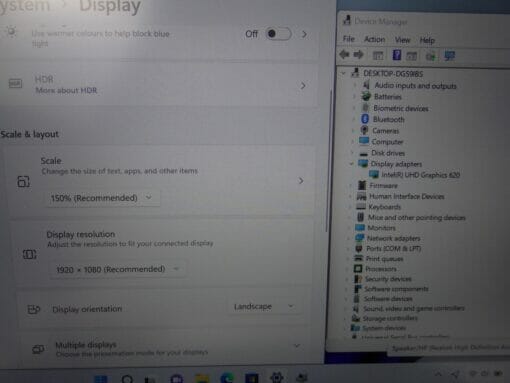The height and width of the screenshot is (383, 510).
Task: Show hidden icons chevron in system tray
Action: click(438, 374)
